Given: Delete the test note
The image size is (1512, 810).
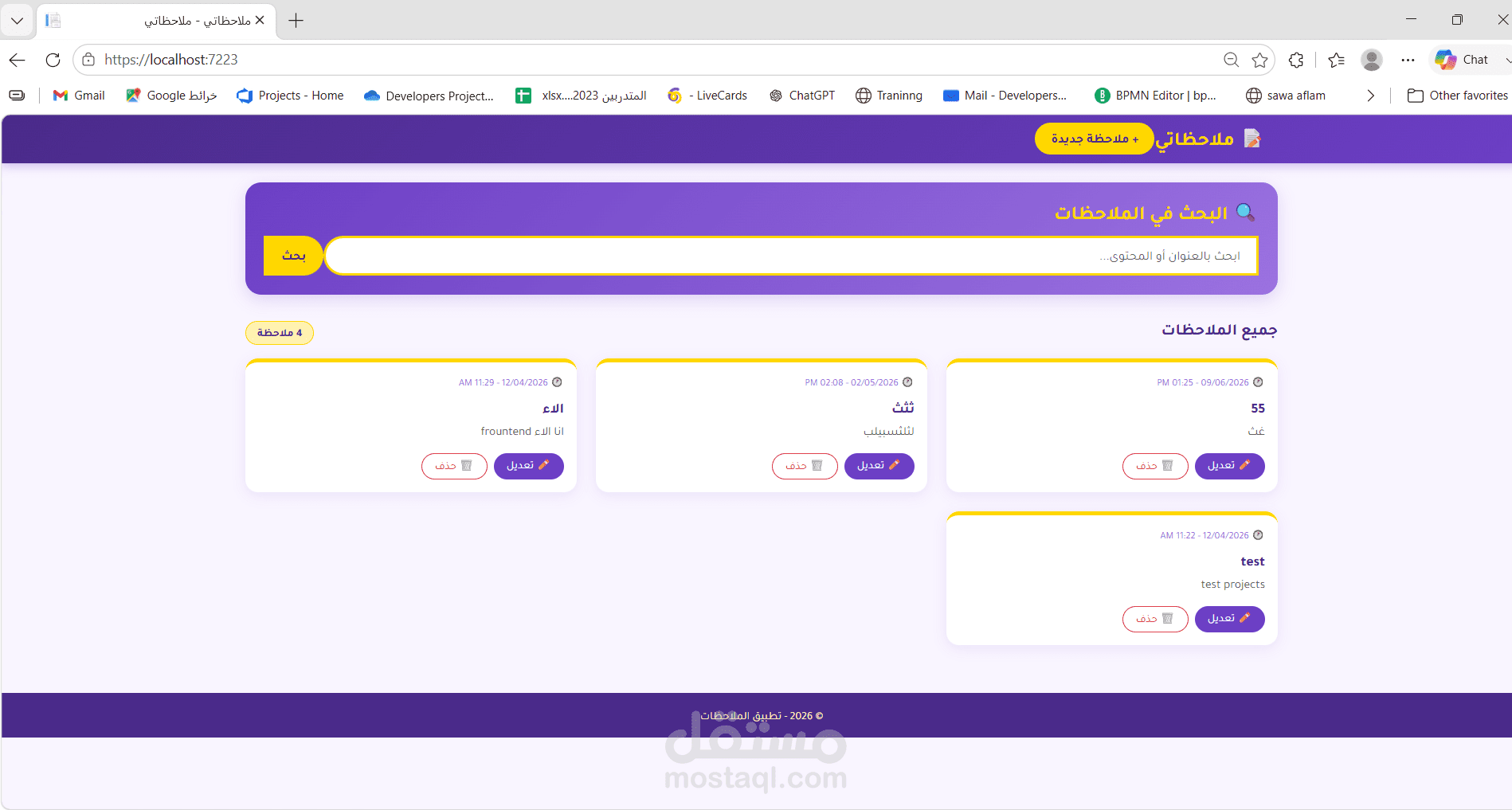Looking at the screenshot, I should (x=1155, y=619).
